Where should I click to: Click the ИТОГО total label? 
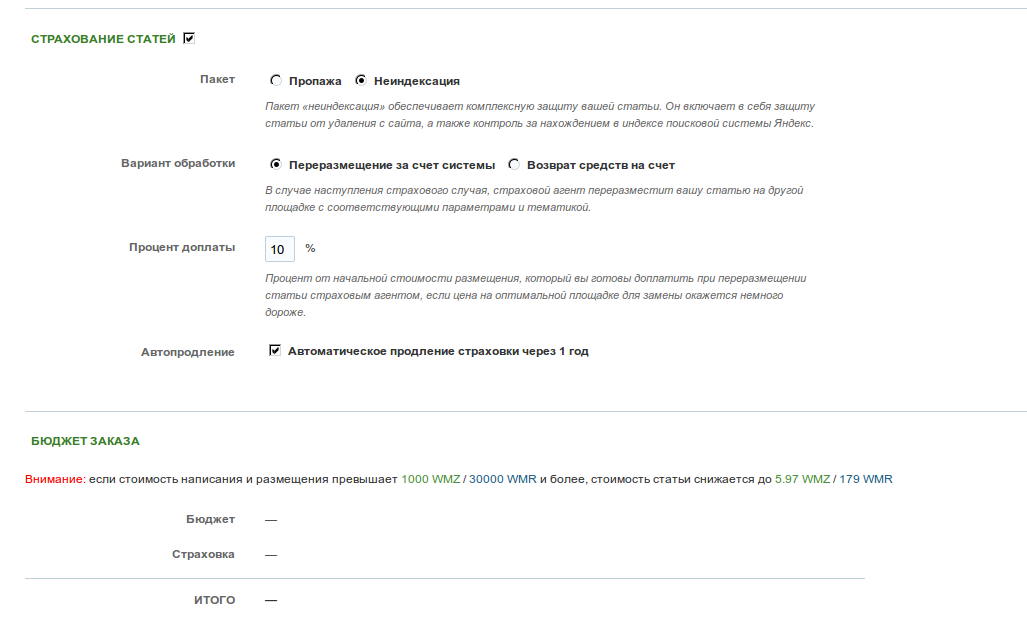coord(214,600)
